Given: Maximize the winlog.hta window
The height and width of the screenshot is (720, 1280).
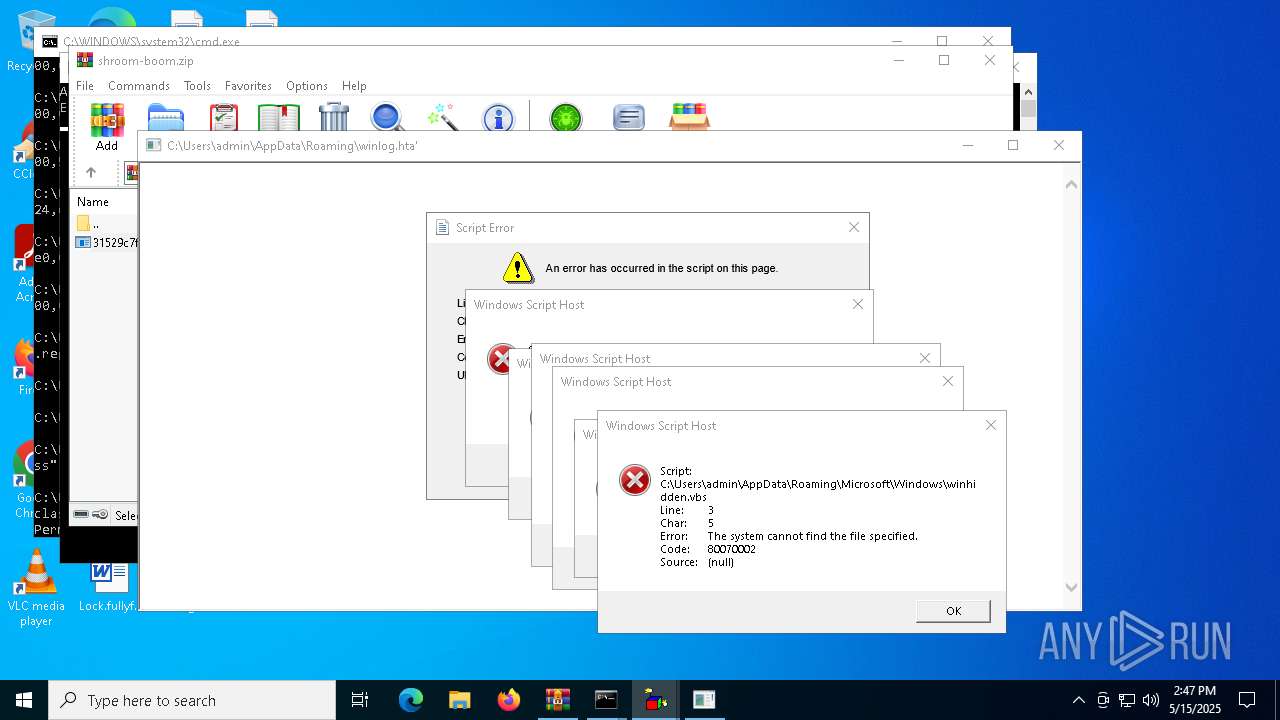Looking at the screenshot, I should click(x=1013, y=145).
